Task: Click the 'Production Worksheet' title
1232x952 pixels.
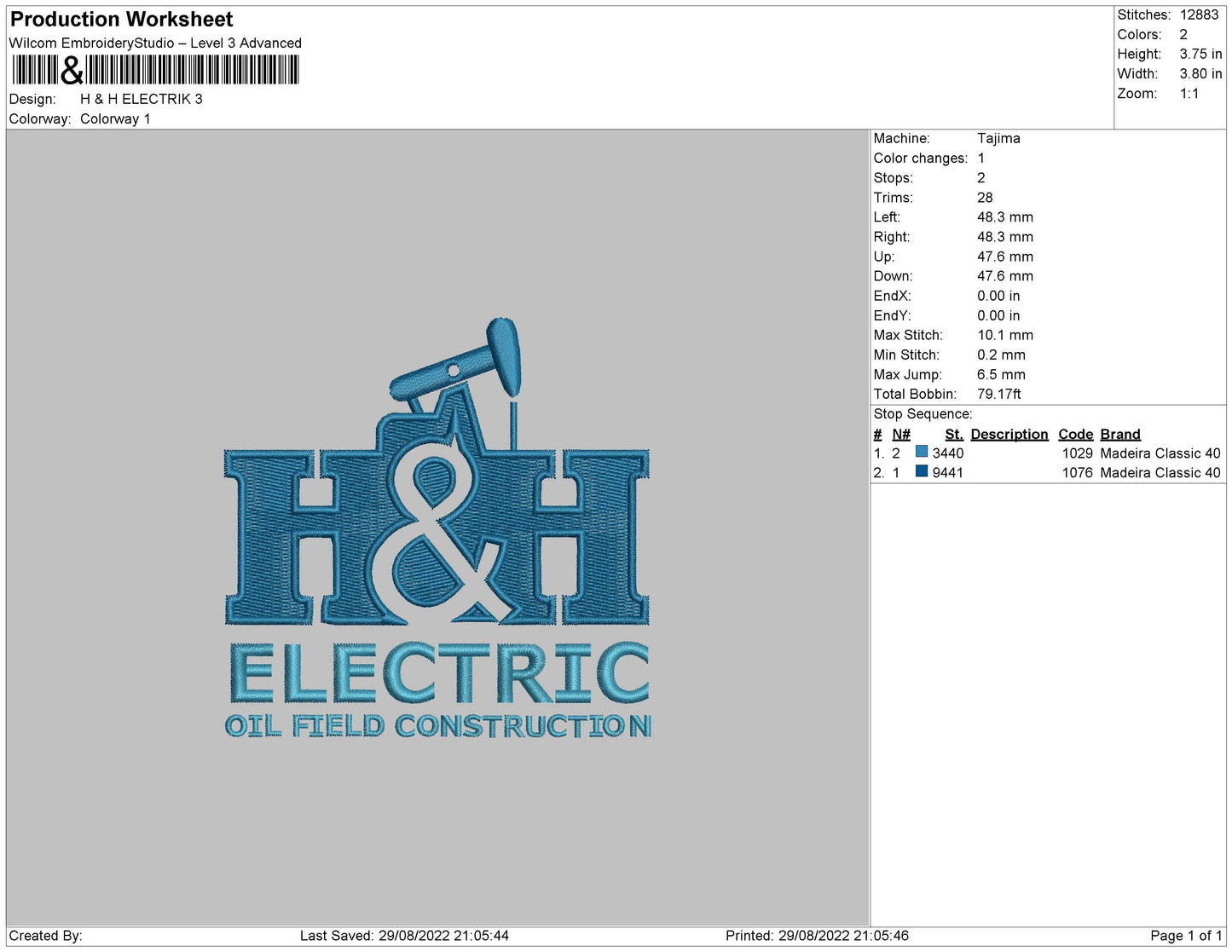Action: [121, 19]
